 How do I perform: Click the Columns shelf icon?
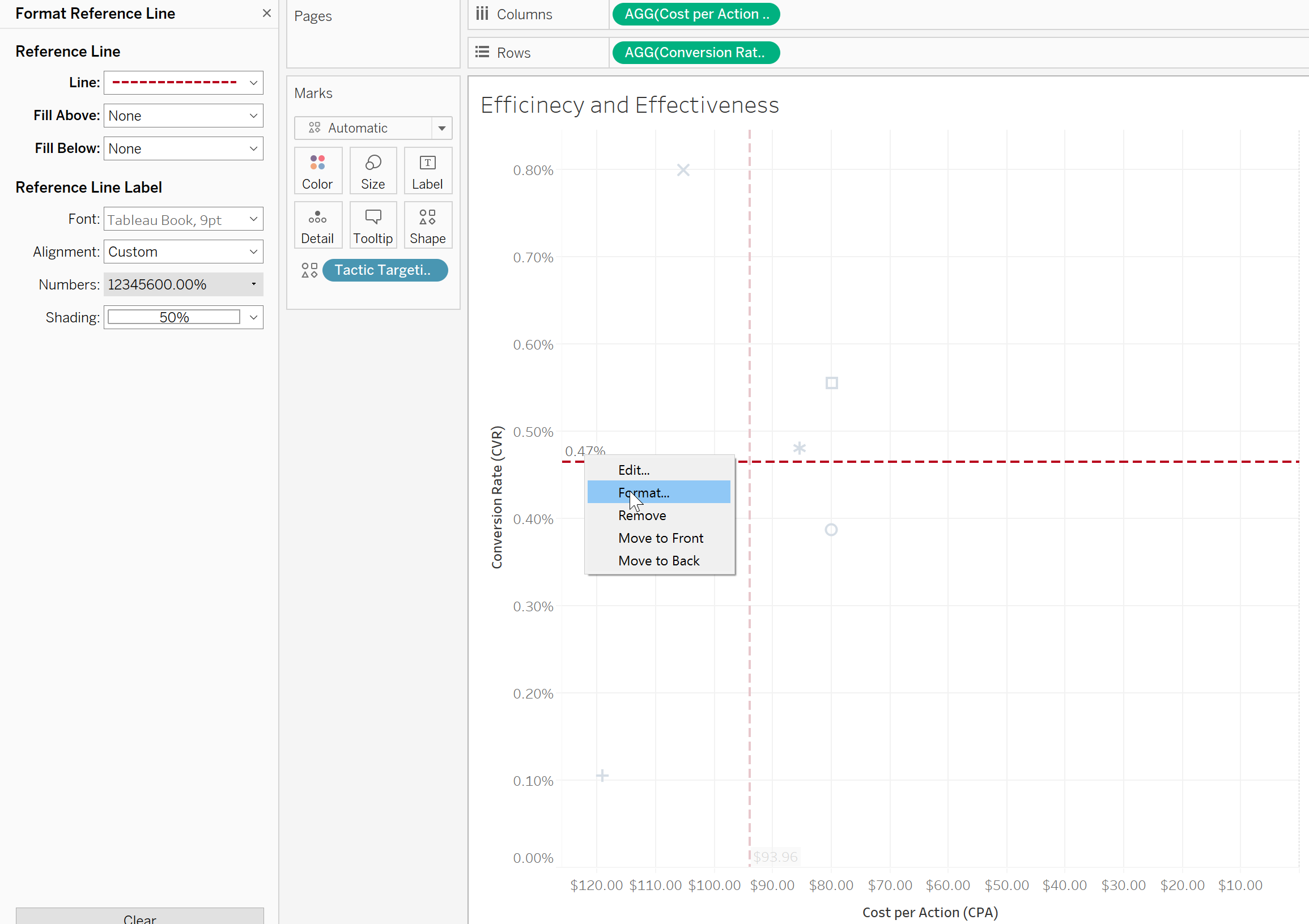point(482,14)
